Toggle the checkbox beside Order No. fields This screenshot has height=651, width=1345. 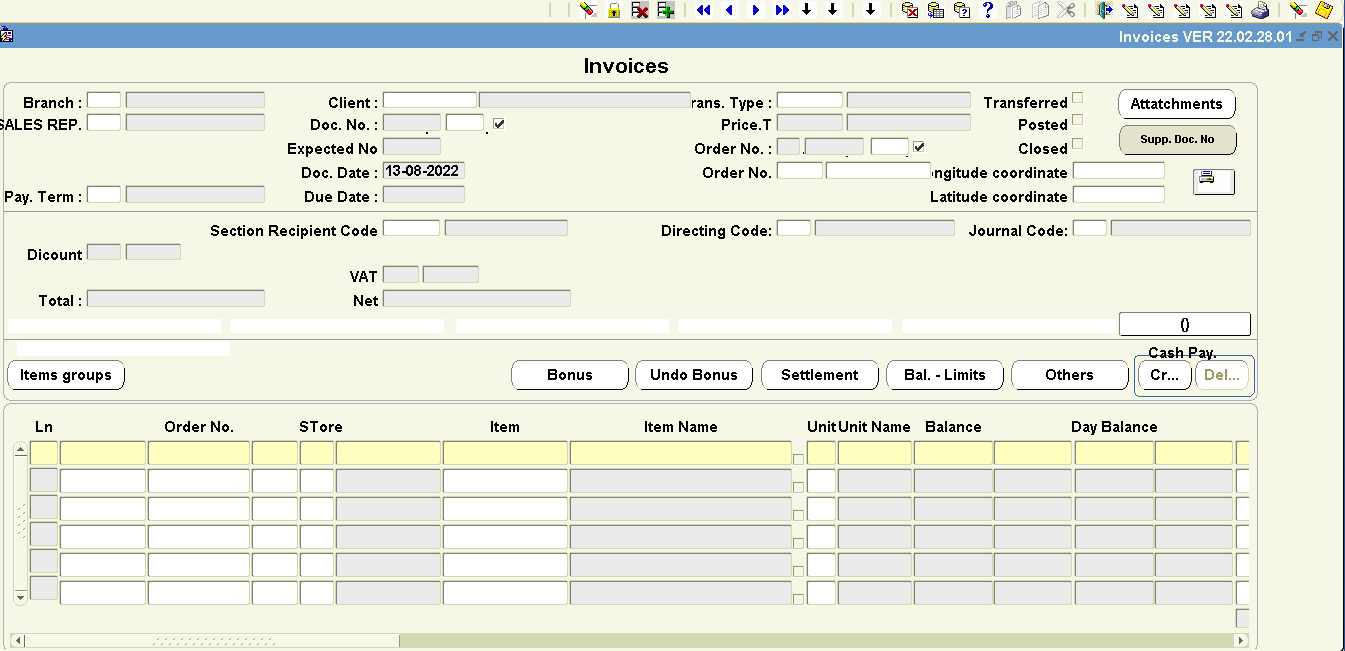(919, 147)
